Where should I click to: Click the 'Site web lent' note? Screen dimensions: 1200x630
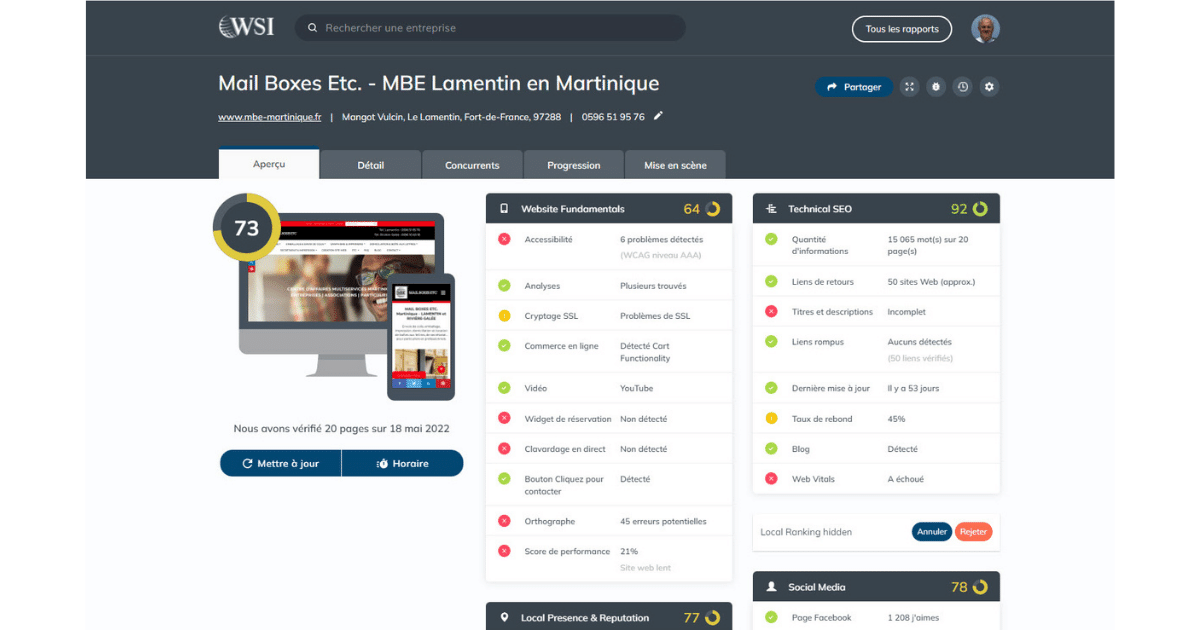(x=646, y=568)
